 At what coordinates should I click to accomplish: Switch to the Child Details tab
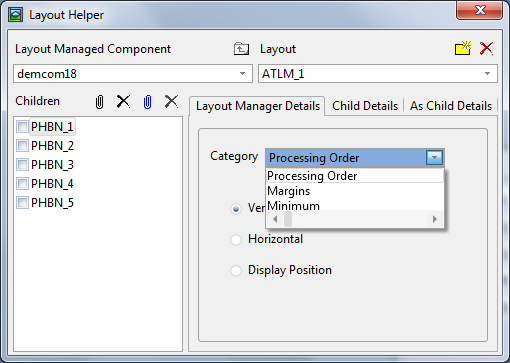point(365,106)
